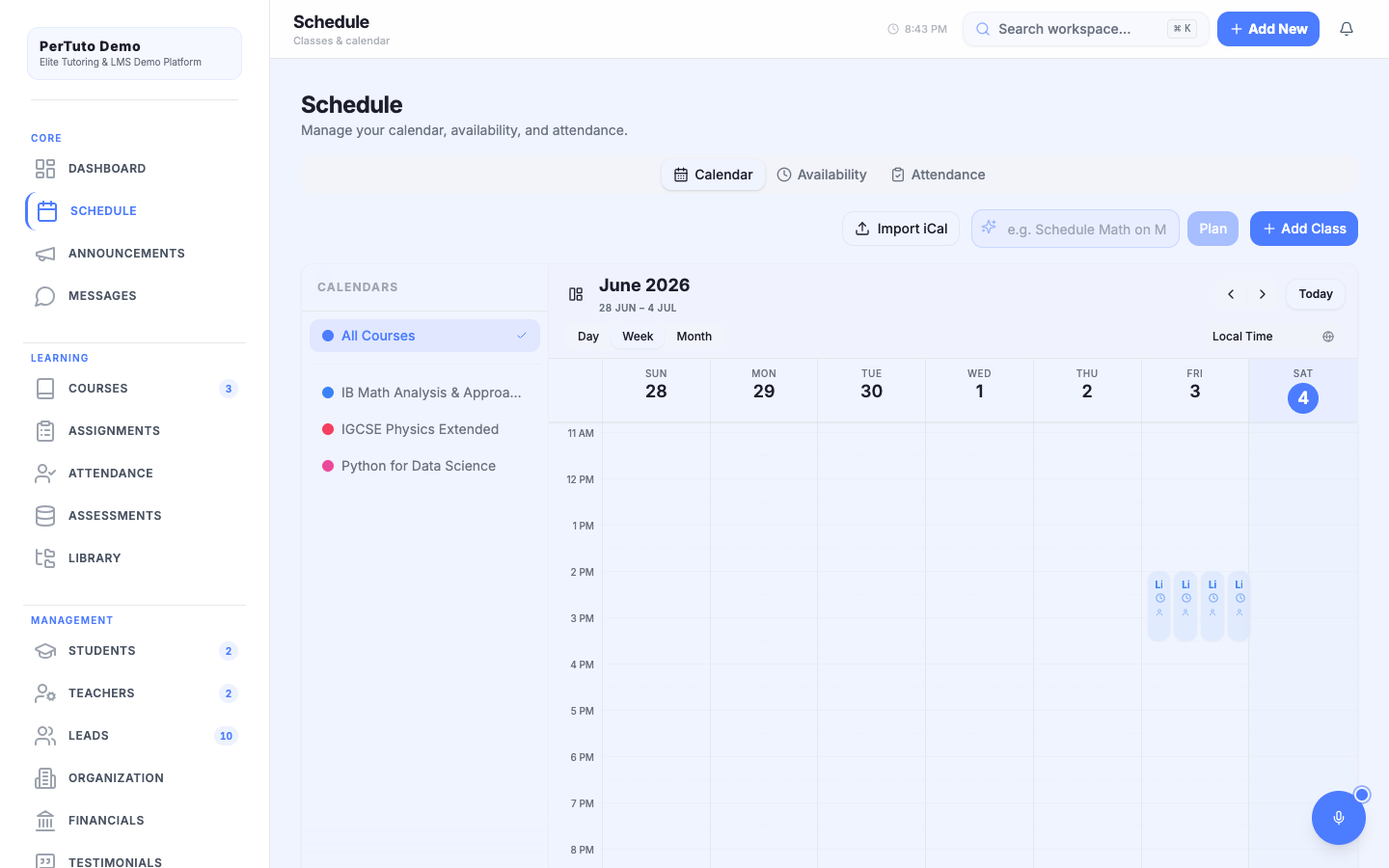Toggle the calendars panel layout icon
1389x868 pixels.
[x=576, y=294]
